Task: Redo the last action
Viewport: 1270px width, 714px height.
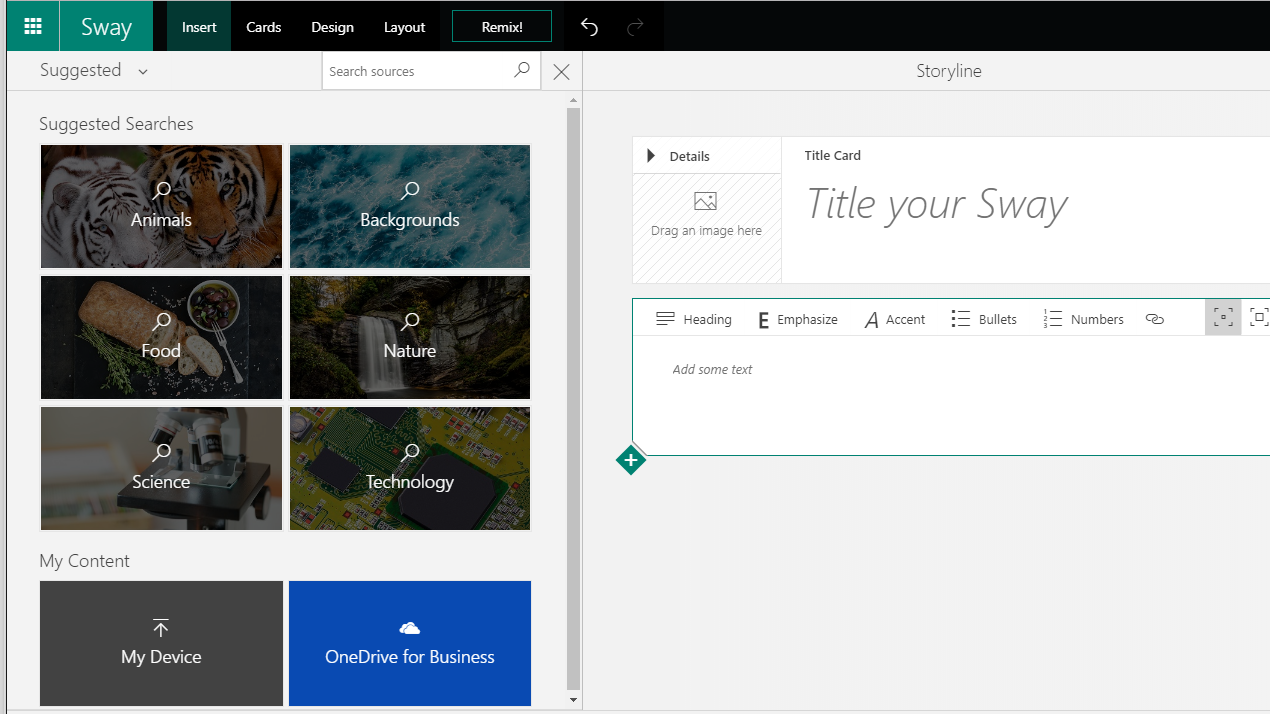Action: click(636, 26)
